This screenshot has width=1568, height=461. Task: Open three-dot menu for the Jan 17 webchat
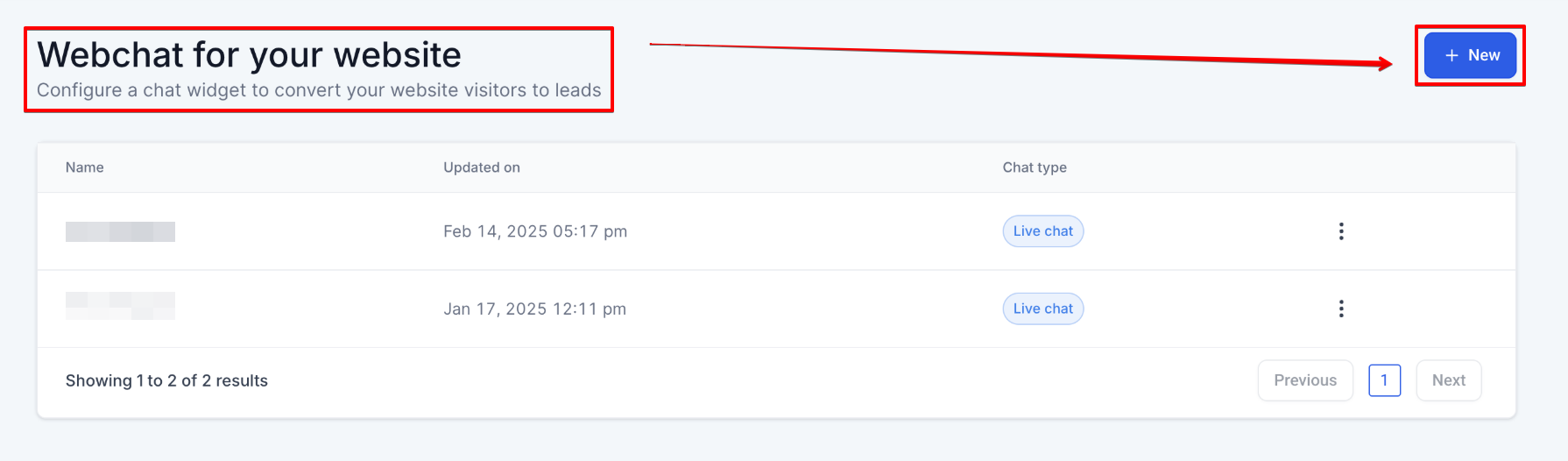click(1340, 309)
